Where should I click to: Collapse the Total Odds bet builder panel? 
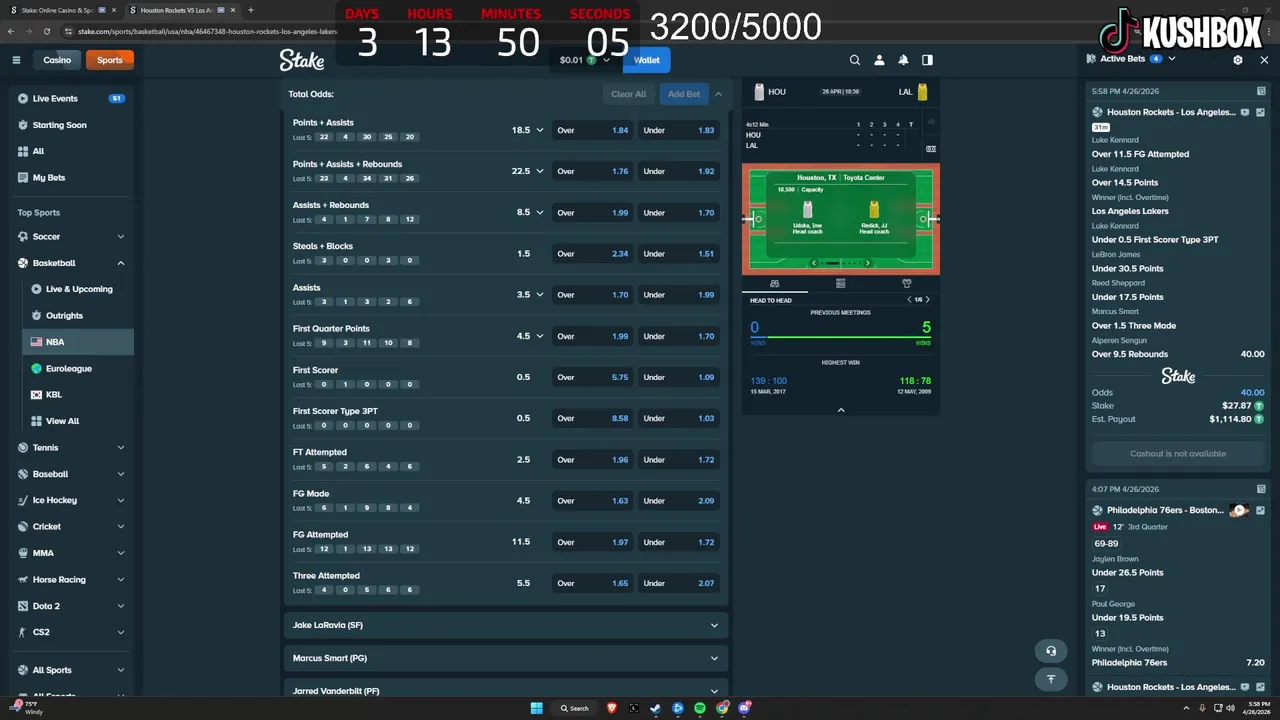(x=718, y=94)
